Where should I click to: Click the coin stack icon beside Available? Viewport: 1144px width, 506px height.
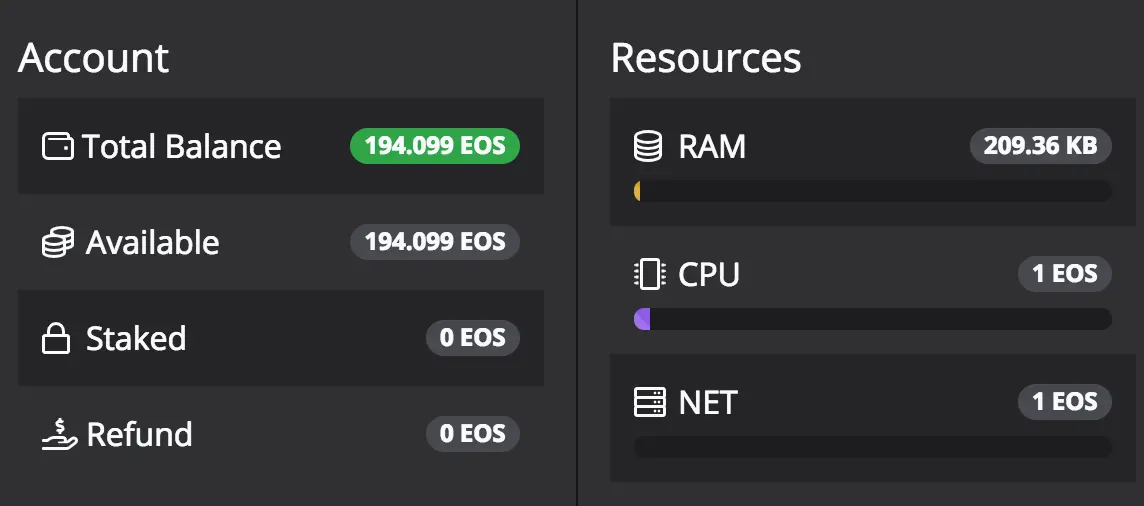[x=58, y=243]
